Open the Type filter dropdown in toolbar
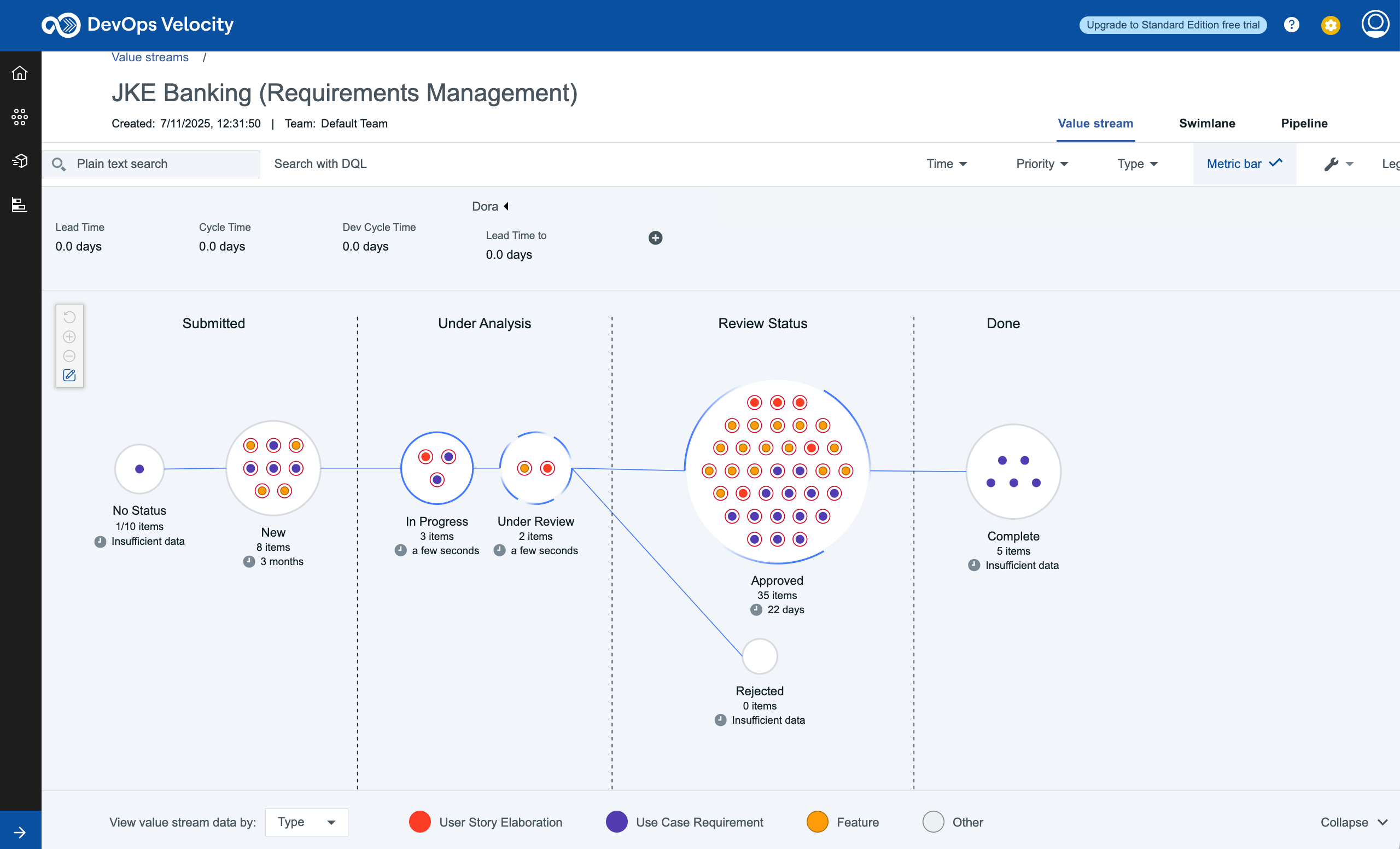 (1137, 164)
